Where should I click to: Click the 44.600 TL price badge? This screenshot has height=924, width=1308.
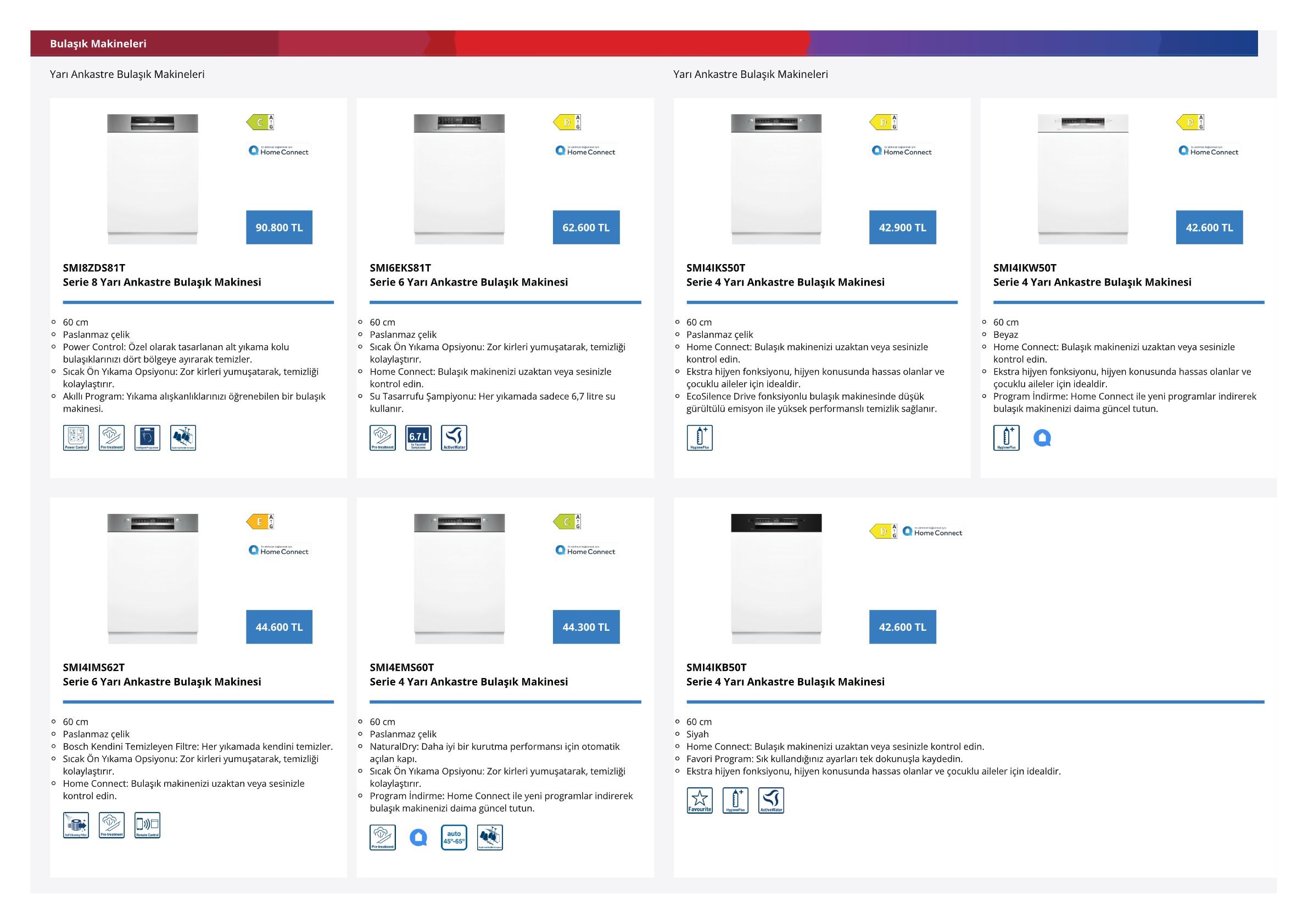[279, 626]
